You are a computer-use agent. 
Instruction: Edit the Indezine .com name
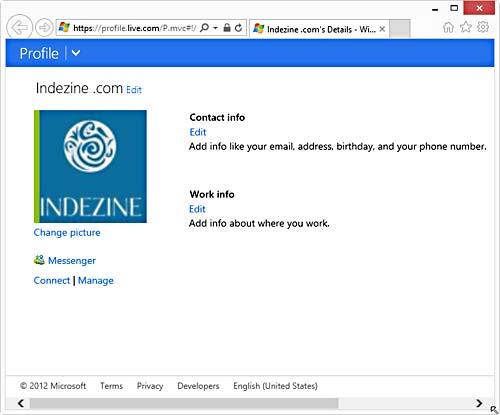[134, 90]
